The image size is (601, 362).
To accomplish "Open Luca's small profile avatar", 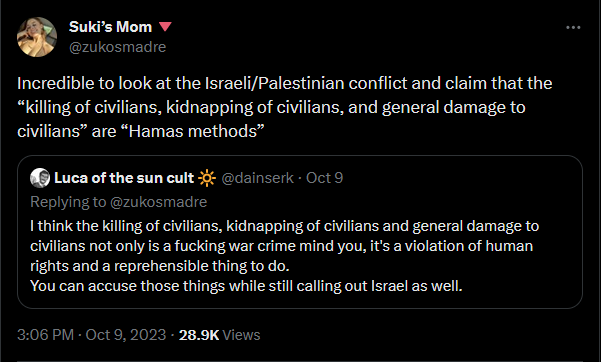I will pos(40,178).
